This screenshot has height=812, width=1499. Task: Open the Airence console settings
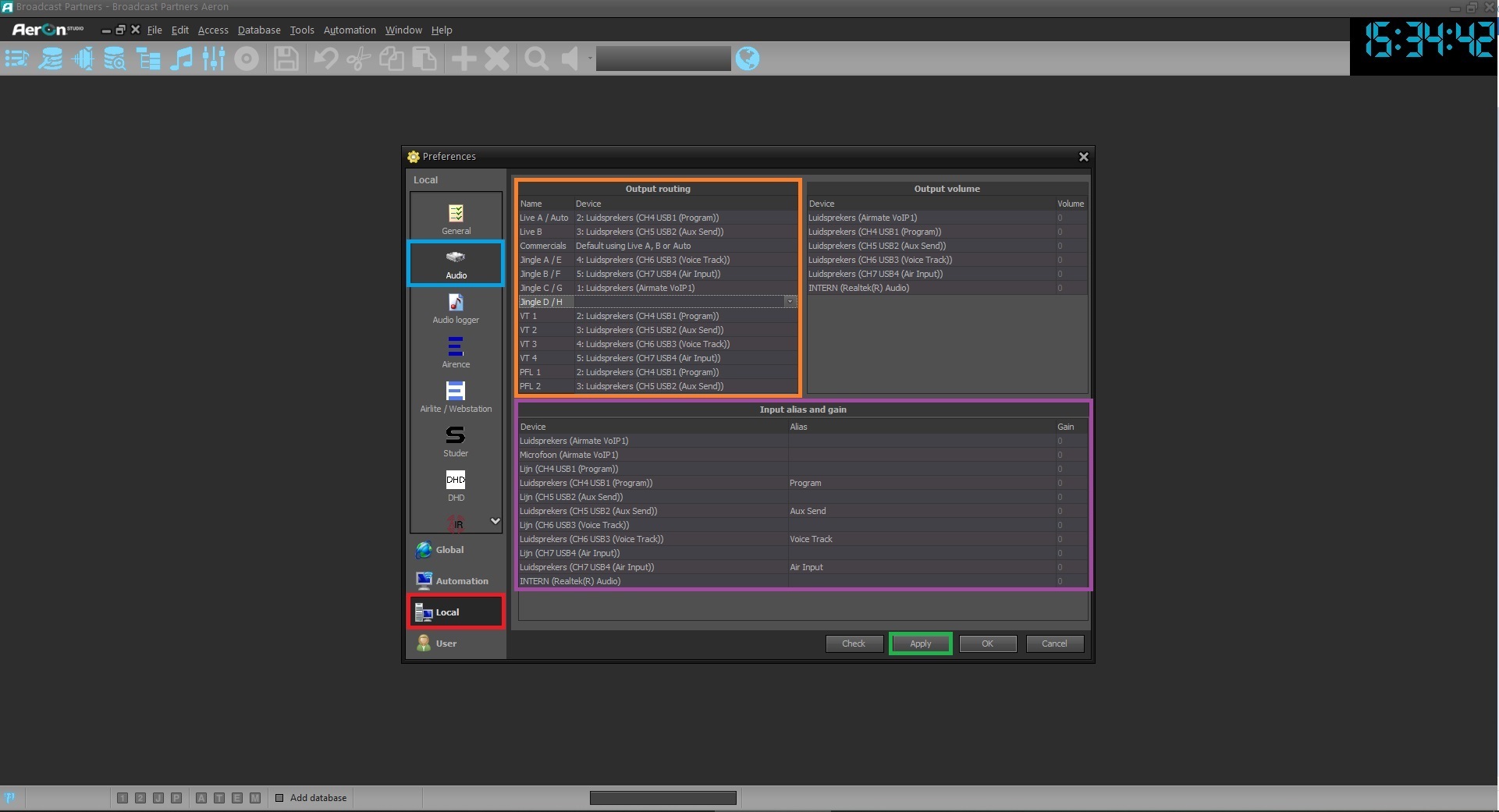(456, 353)
